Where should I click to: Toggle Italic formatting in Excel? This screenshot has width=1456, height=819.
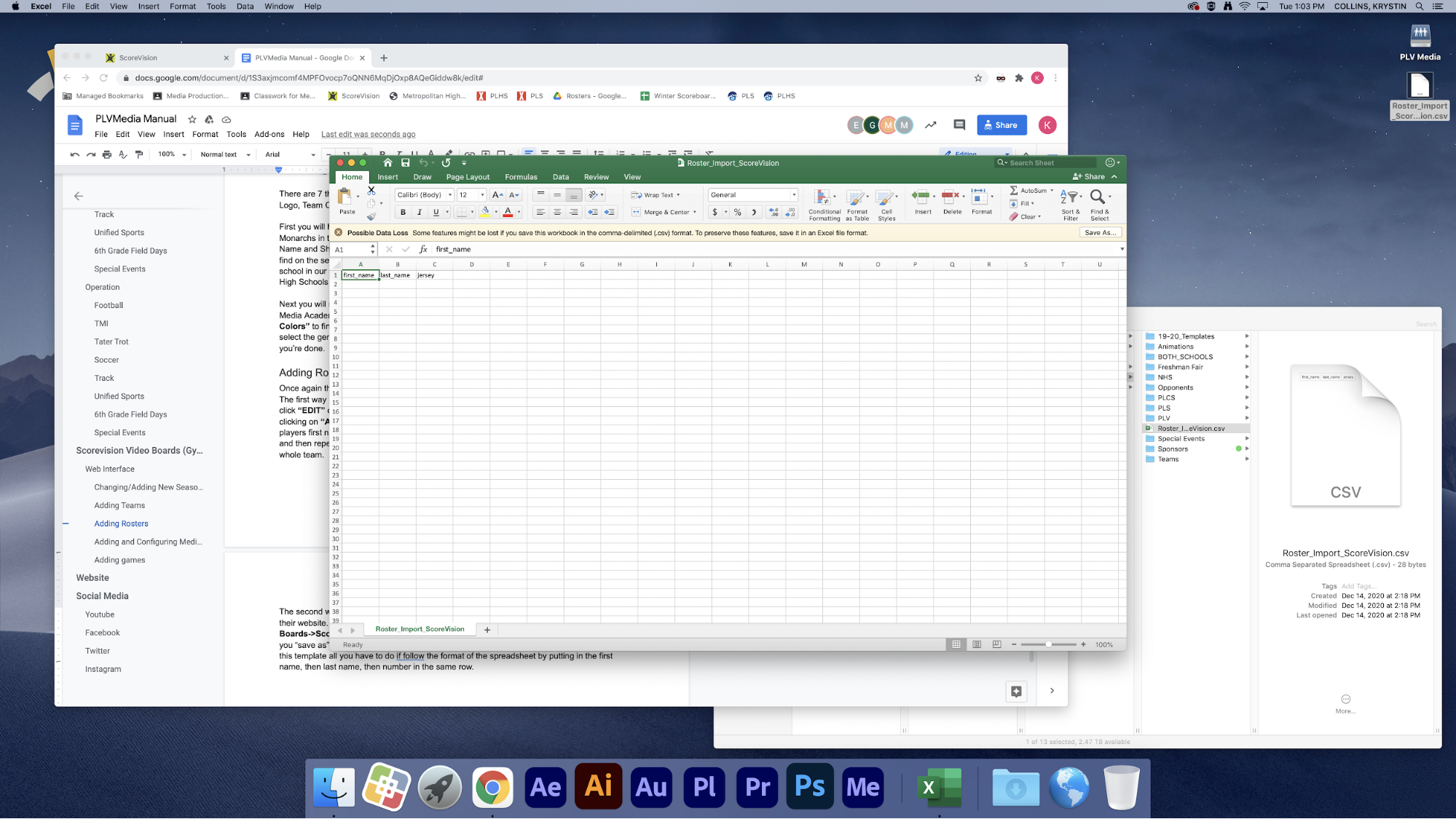pos(420,212)
